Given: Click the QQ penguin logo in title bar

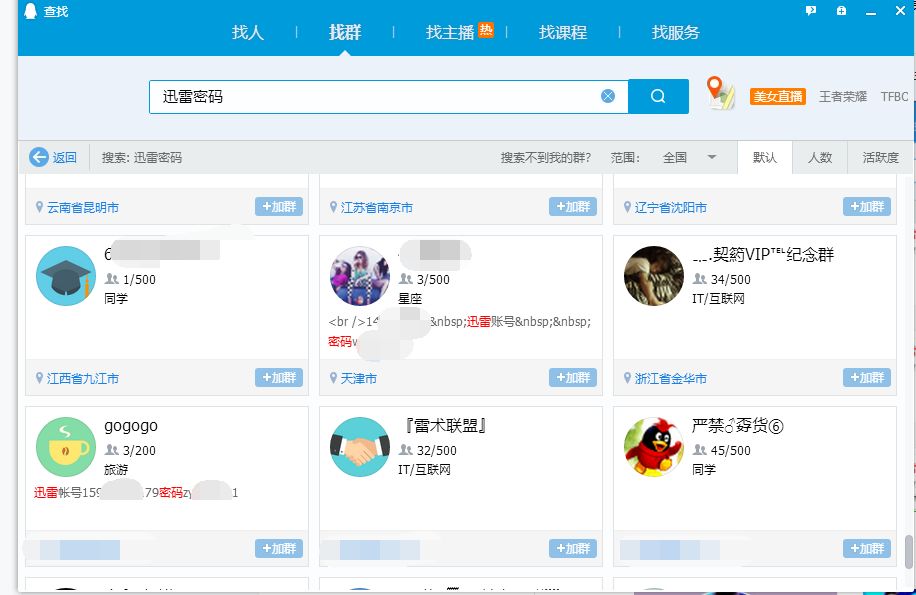Looking at the screenshot, I should [30, 11].
